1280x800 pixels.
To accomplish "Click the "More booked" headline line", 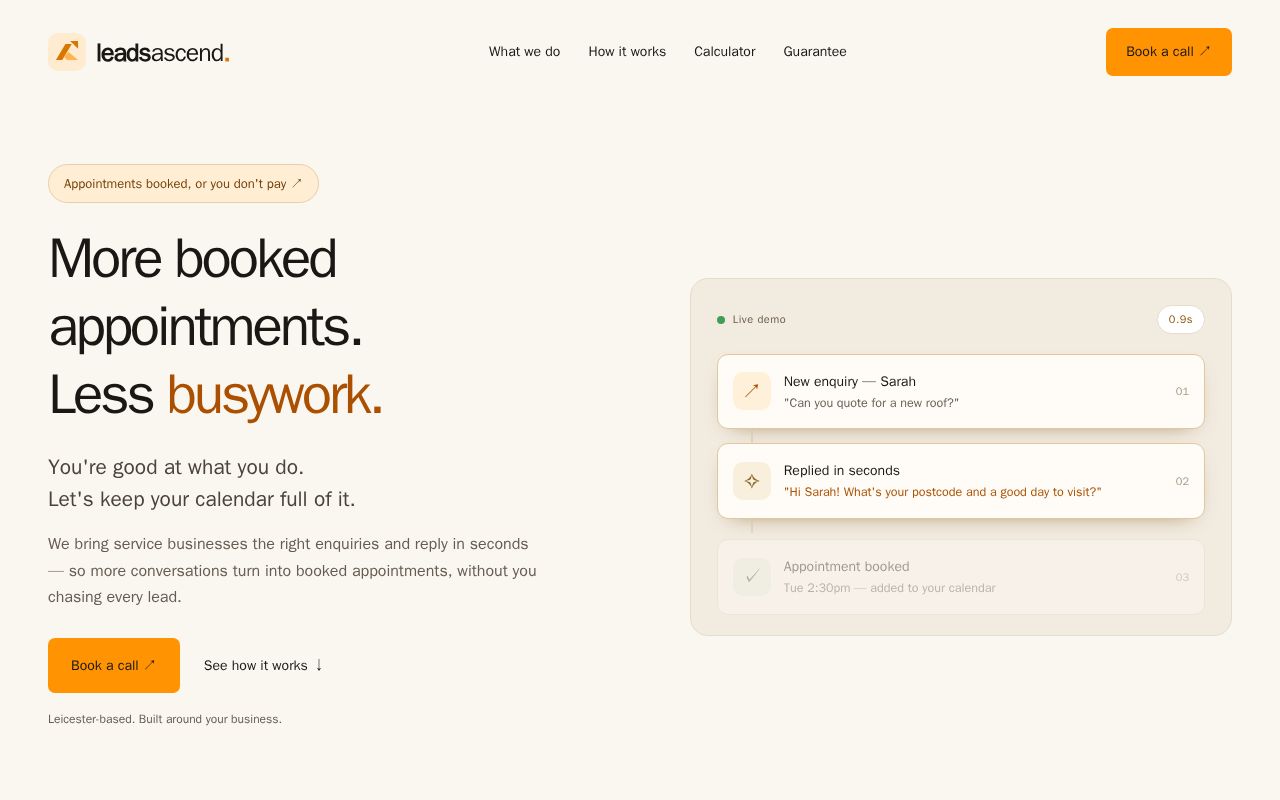I will pos(192,258).
